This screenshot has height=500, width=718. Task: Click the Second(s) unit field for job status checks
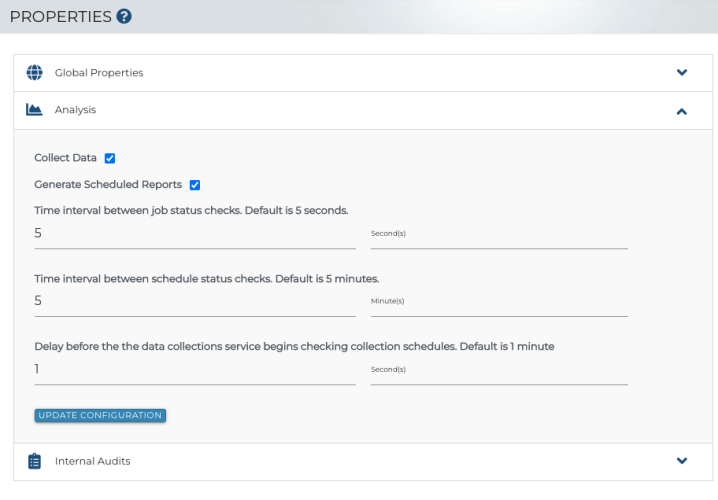point(498,234)
